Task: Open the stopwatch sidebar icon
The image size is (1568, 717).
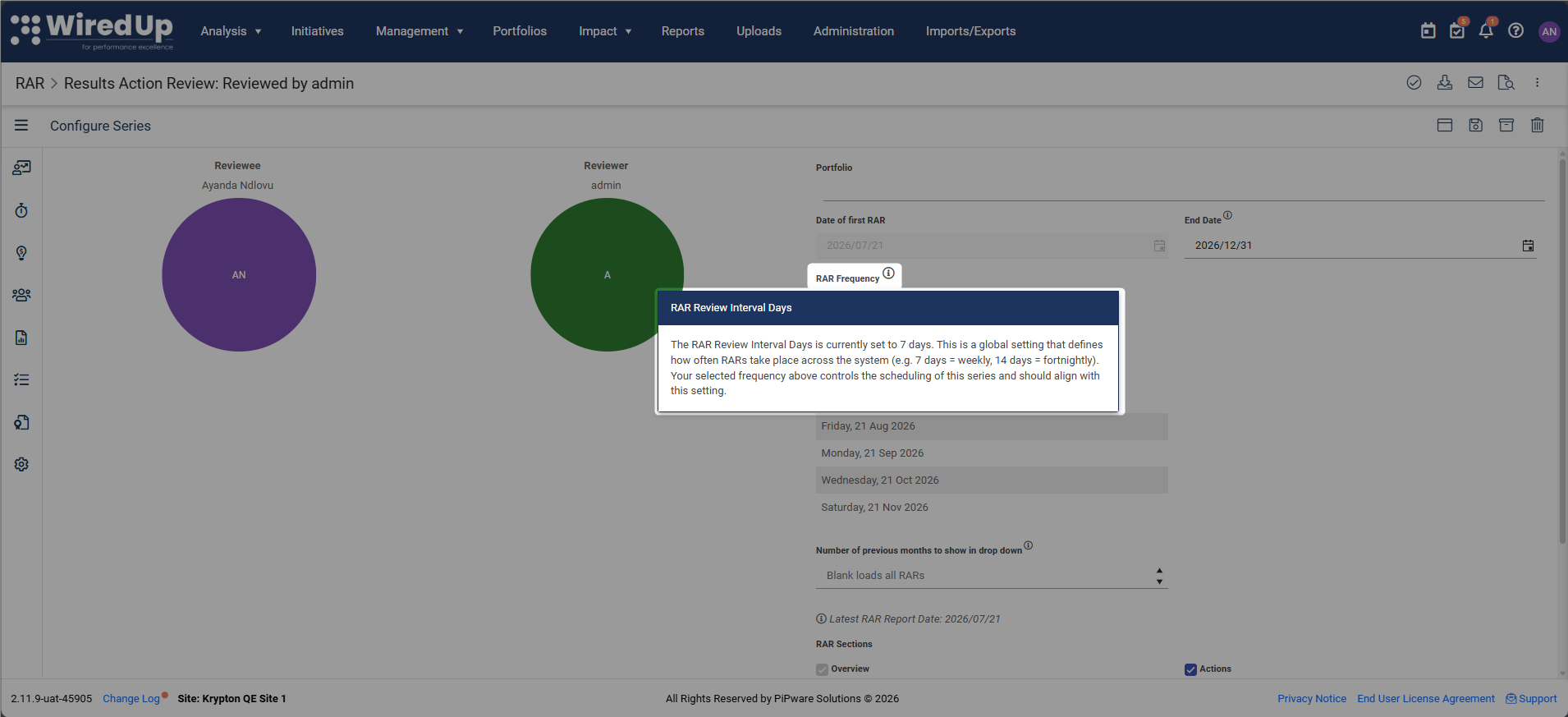Action: (21, 211)
